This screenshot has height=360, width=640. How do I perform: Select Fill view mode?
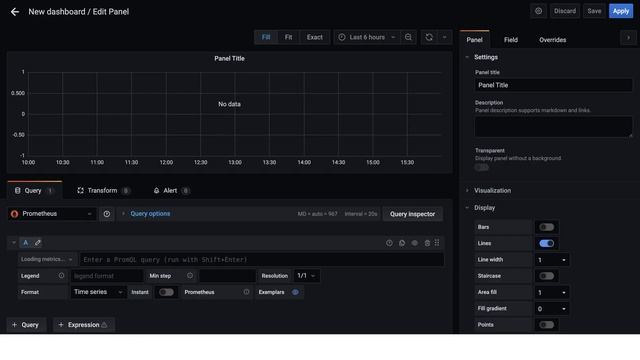click(266, 37)
